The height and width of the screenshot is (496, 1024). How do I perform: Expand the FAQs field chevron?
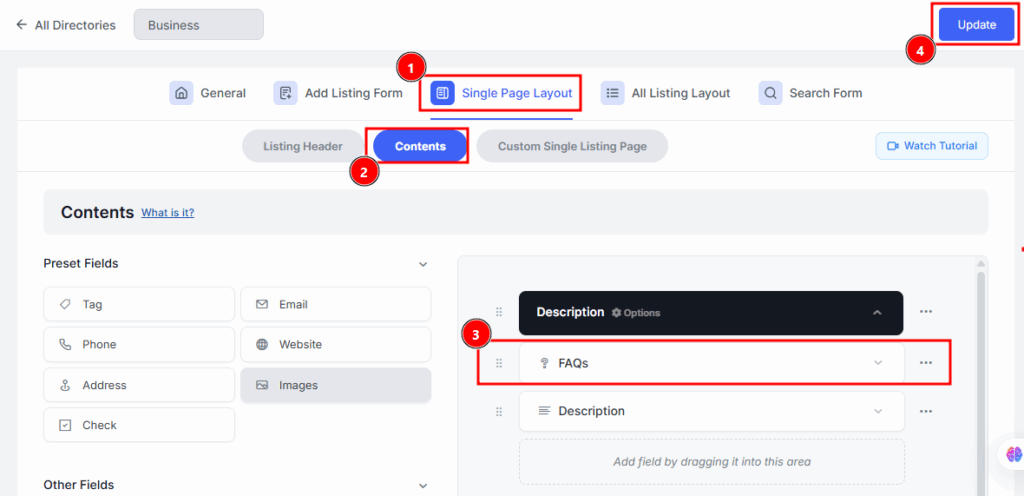pos(878,363)
